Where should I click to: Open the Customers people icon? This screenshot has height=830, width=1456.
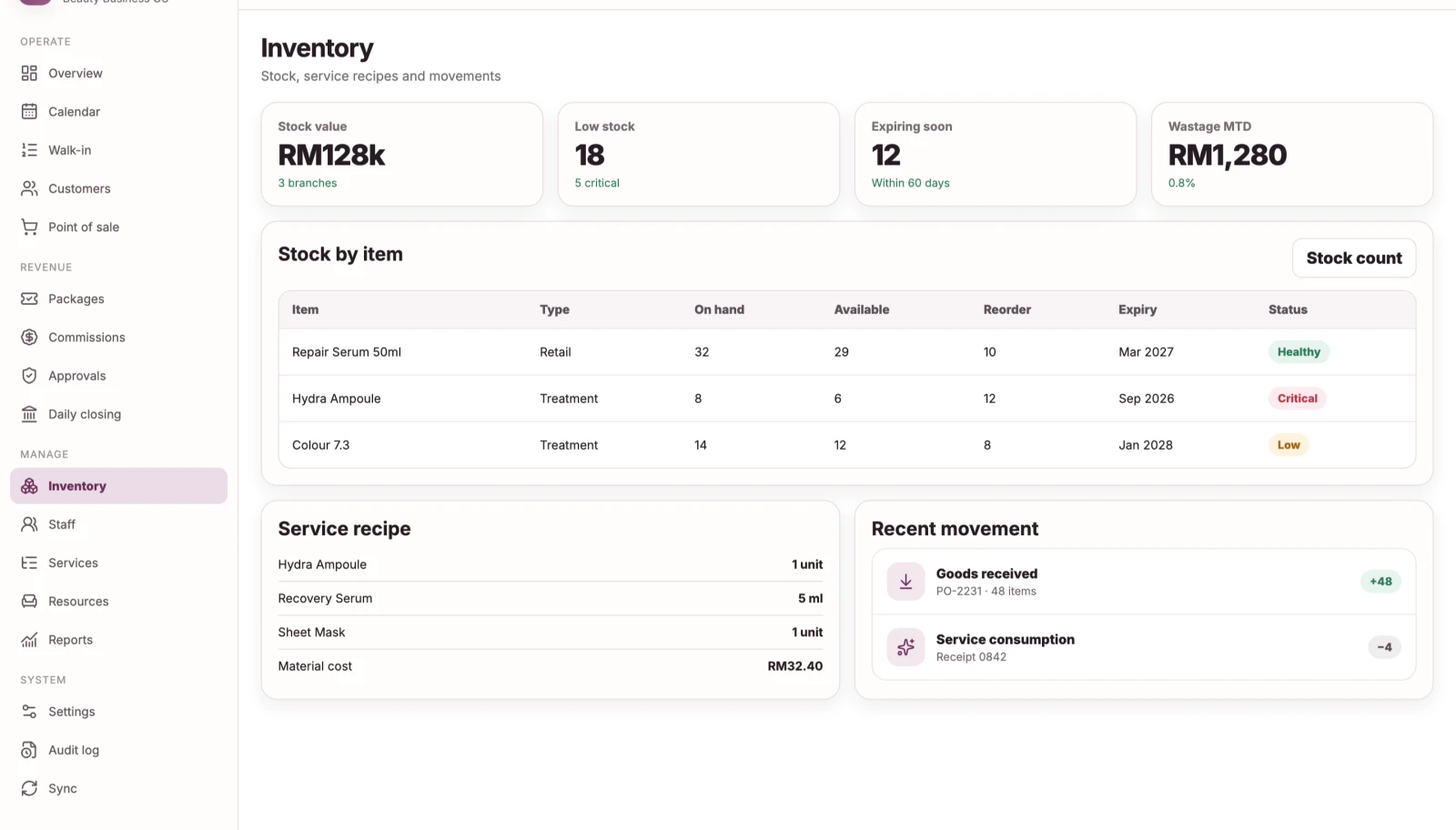29,188
